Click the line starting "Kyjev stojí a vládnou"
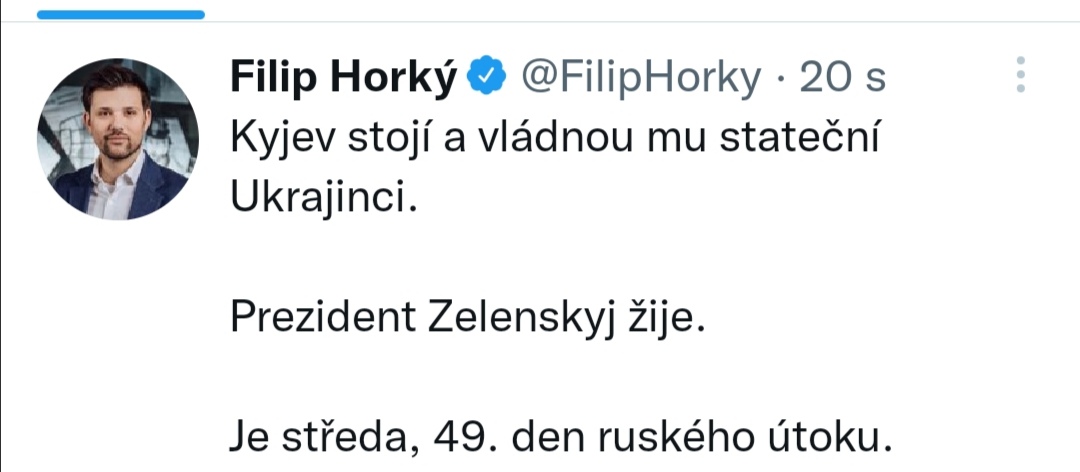 553,139
